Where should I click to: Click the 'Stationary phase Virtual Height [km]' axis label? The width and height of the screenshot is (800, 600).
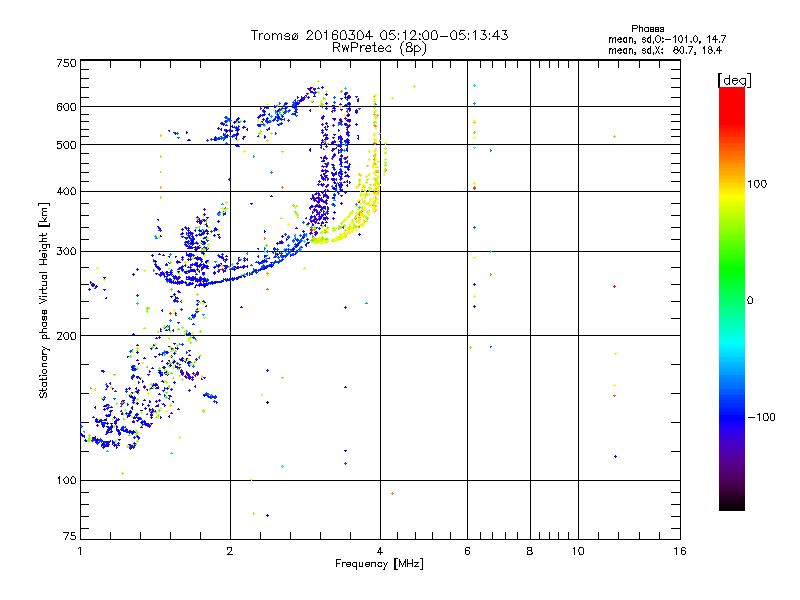pyautogui.click(x=44, y=300)
